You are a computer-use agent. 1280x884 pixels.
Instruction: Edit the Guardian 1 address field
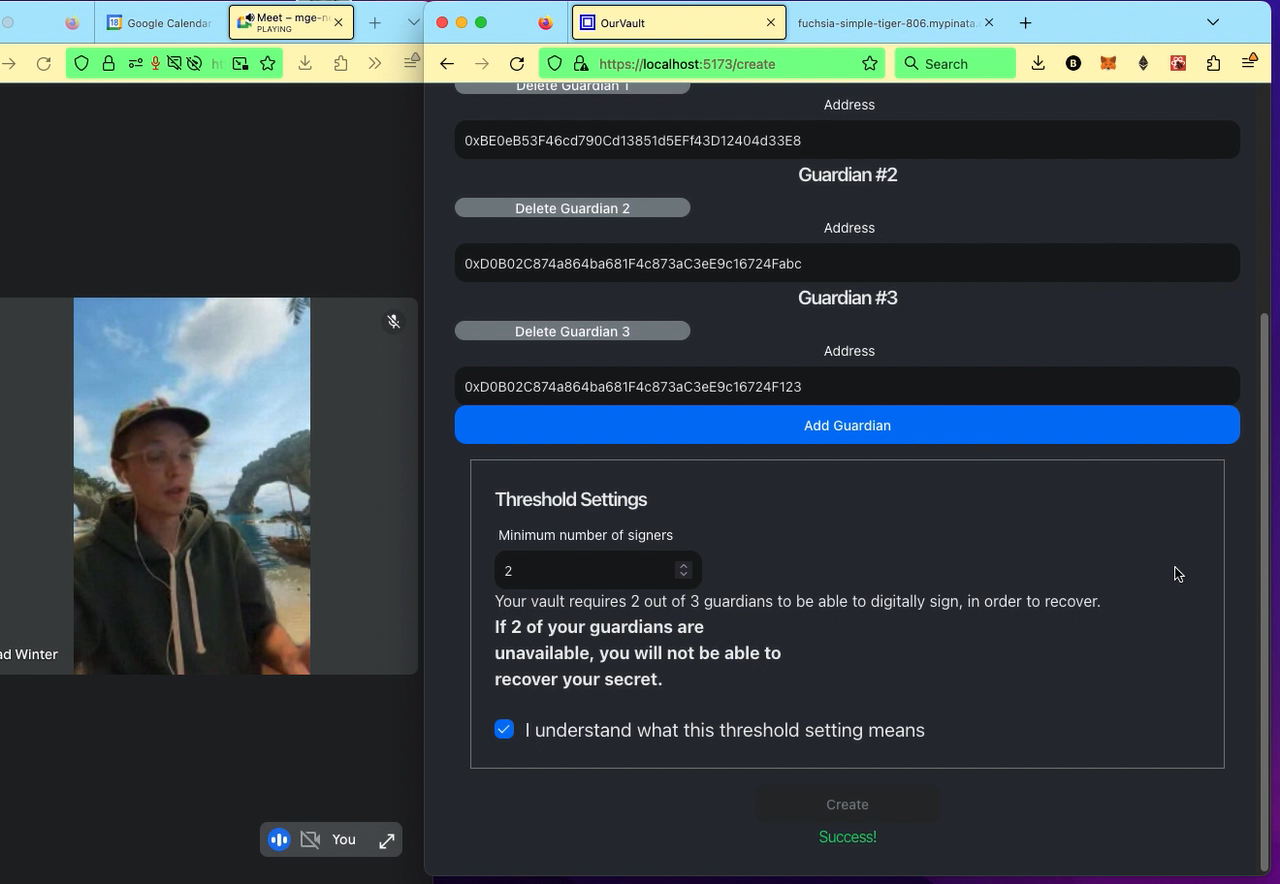click(847, 140)
